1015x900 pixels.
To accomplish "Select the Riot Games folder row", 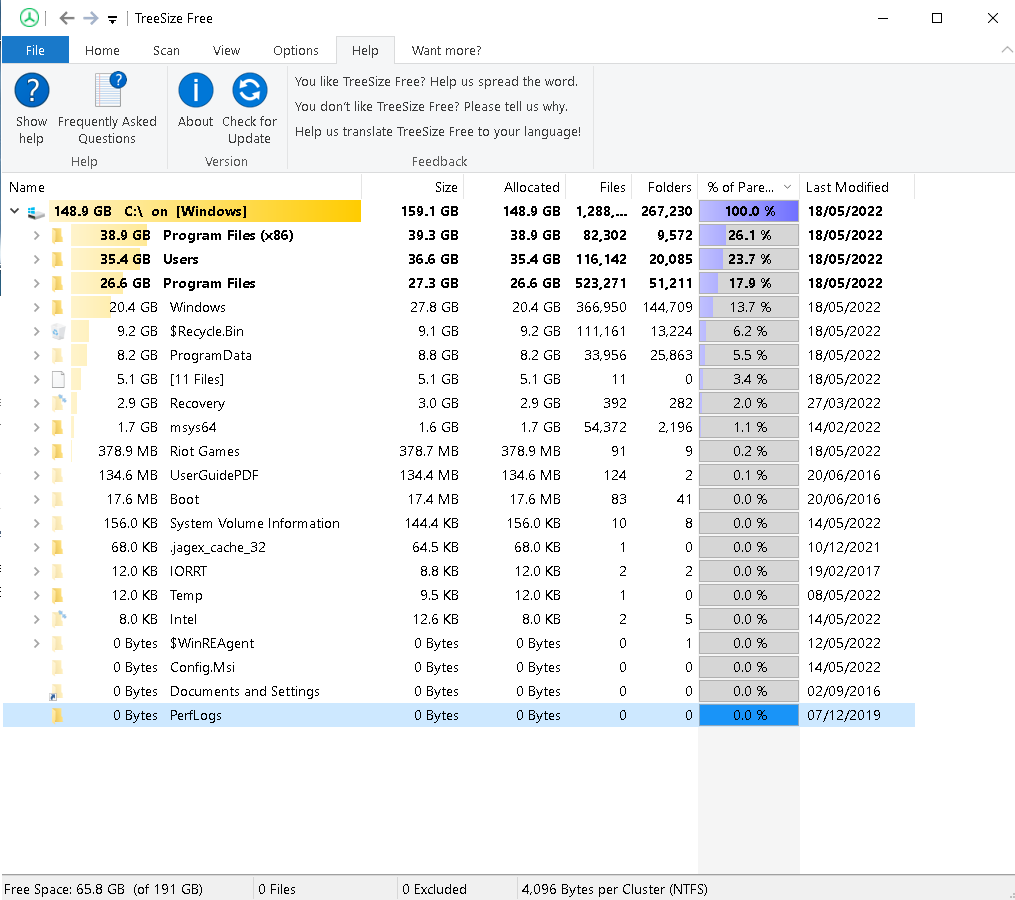I will [204, 451].
